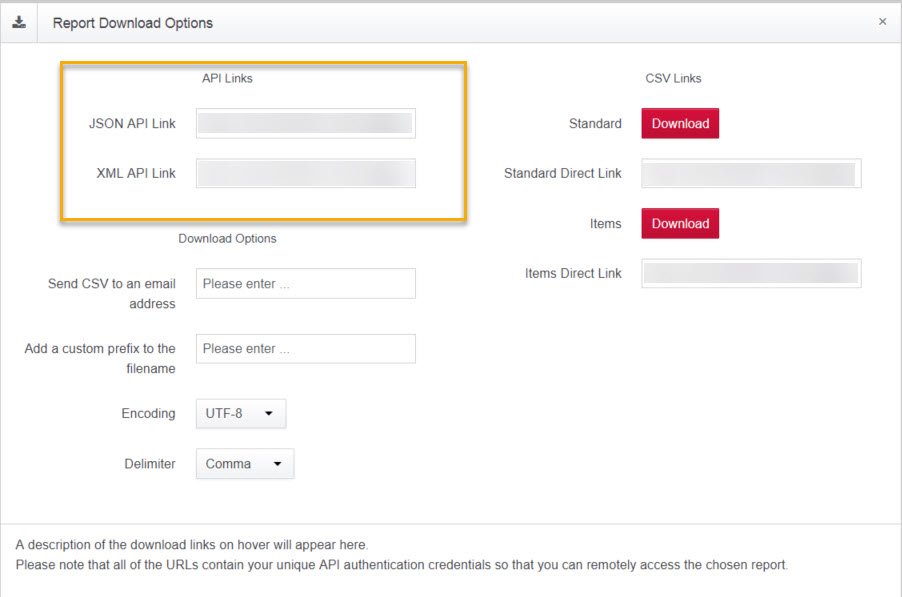The image size is (902, 597).
Task: Click the download icon in dialog header
Action: tap(19, 22)
